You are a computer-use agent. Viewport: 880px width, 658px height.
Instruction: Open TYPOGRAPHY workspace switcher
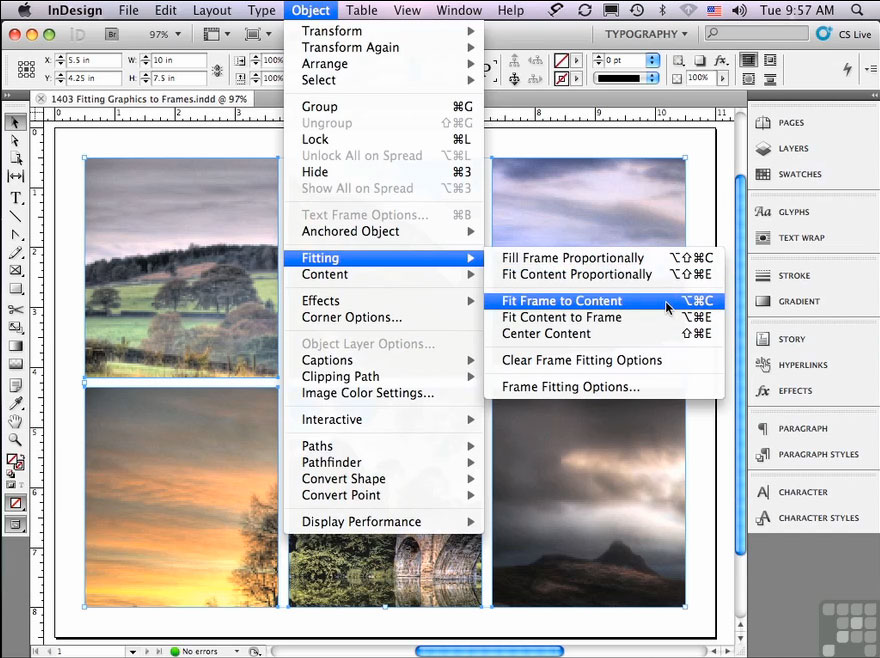646,34
